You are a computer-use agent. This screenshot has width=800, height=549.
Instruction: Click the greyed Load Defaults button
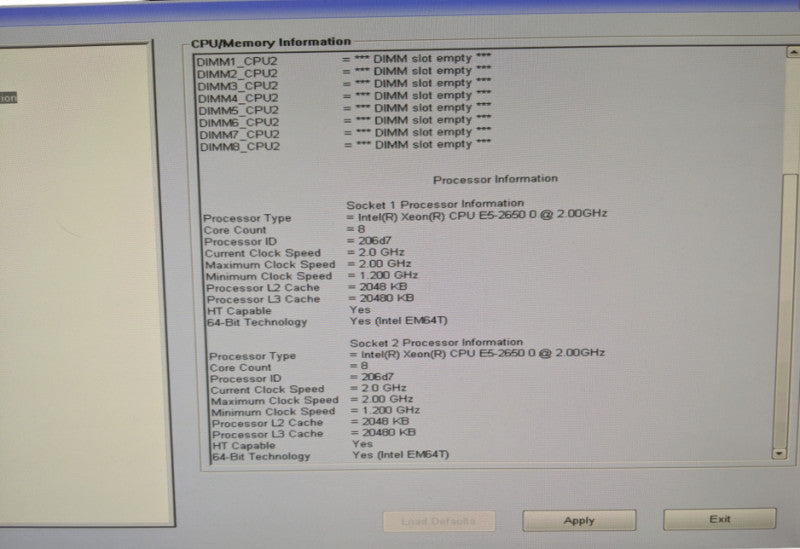(x=439, y=521)
